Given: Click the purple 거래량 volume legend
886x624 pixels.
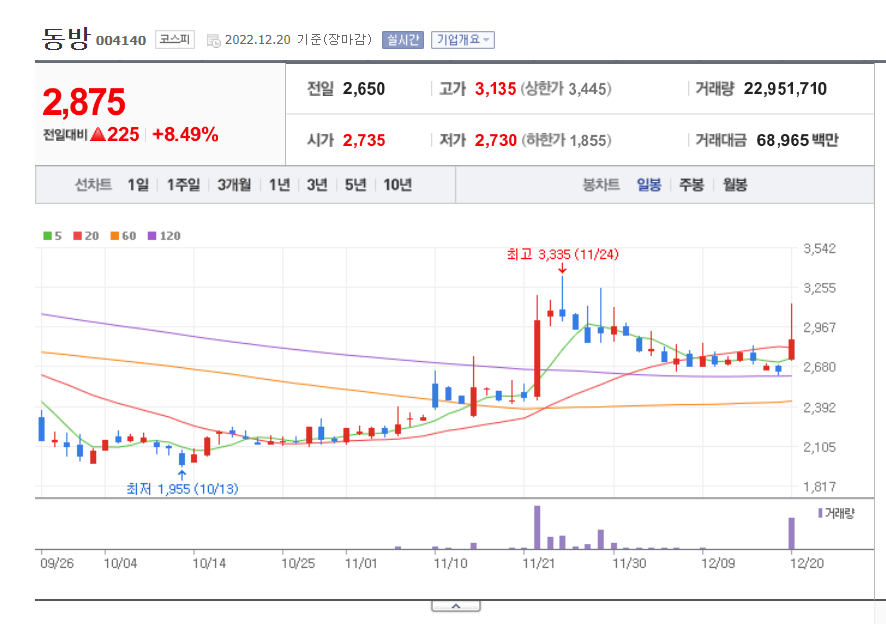Looking at the screenshot, I should pyautogui.click(x=836, y=513).
